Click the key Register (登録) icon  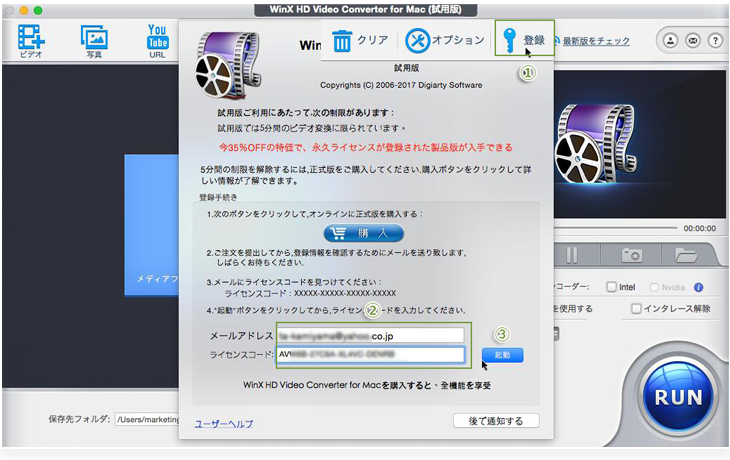tap(509, 40)
